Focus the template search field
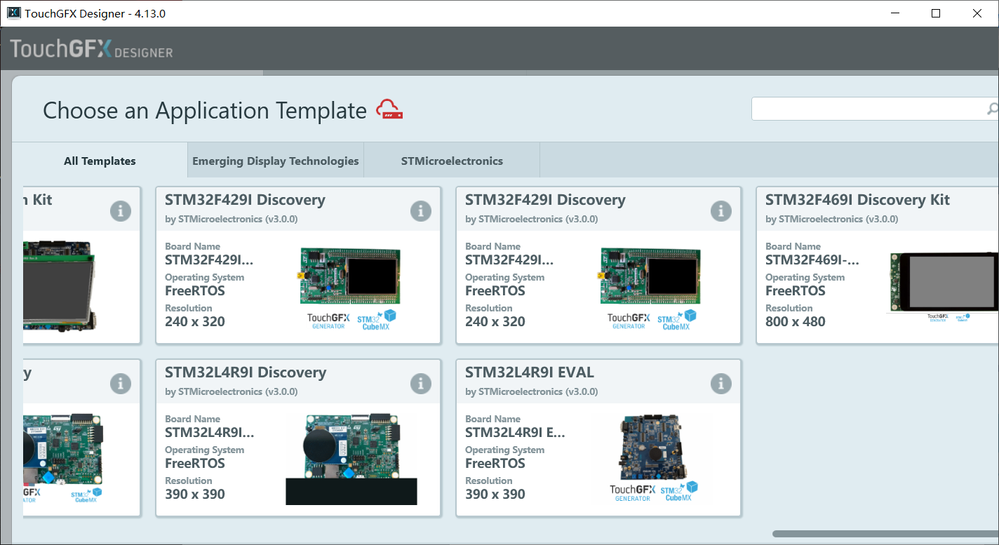 [x=875, y=109]
